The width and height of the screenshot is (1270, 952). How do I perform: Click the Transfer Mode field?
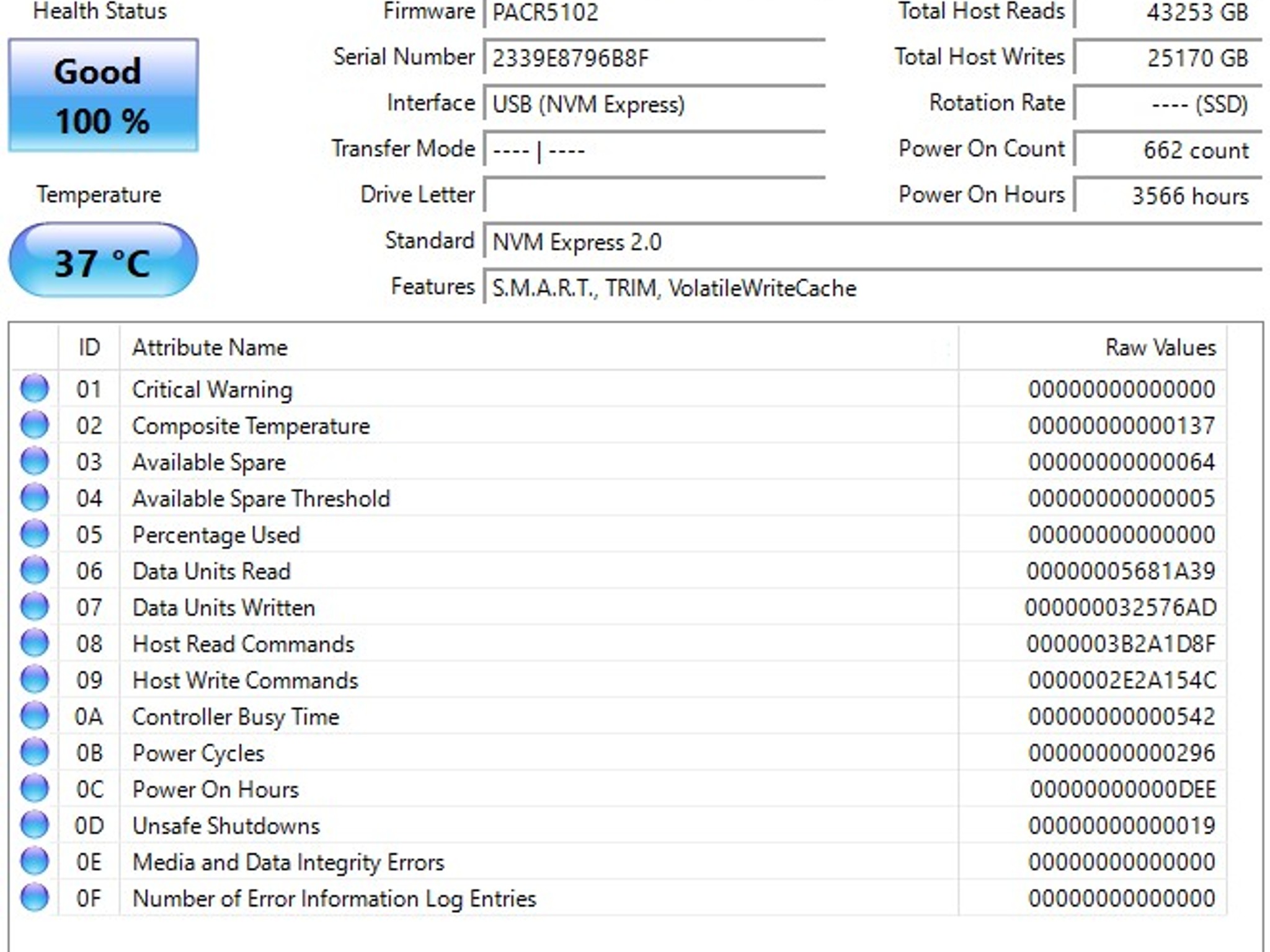tap(654, 149)
